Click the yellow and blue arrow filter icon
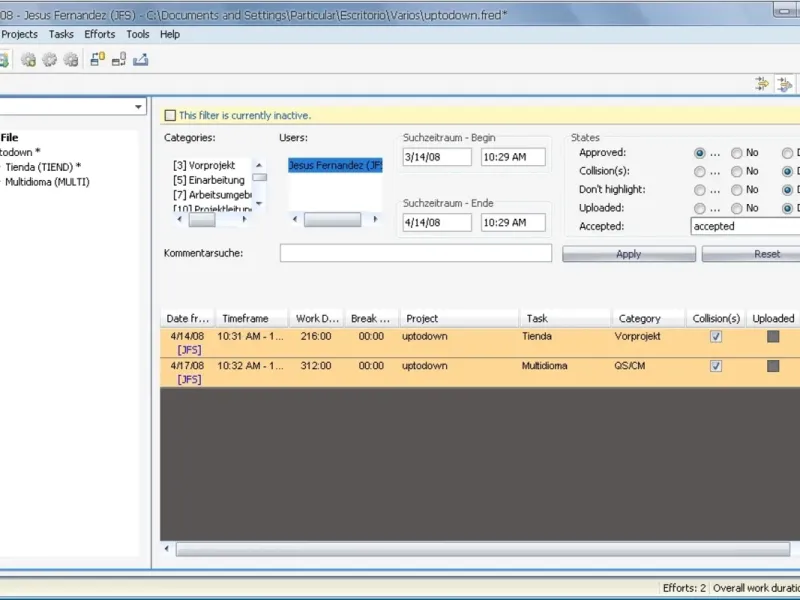The height and width of the screenshot is (600, 800). tap(784, 84)
